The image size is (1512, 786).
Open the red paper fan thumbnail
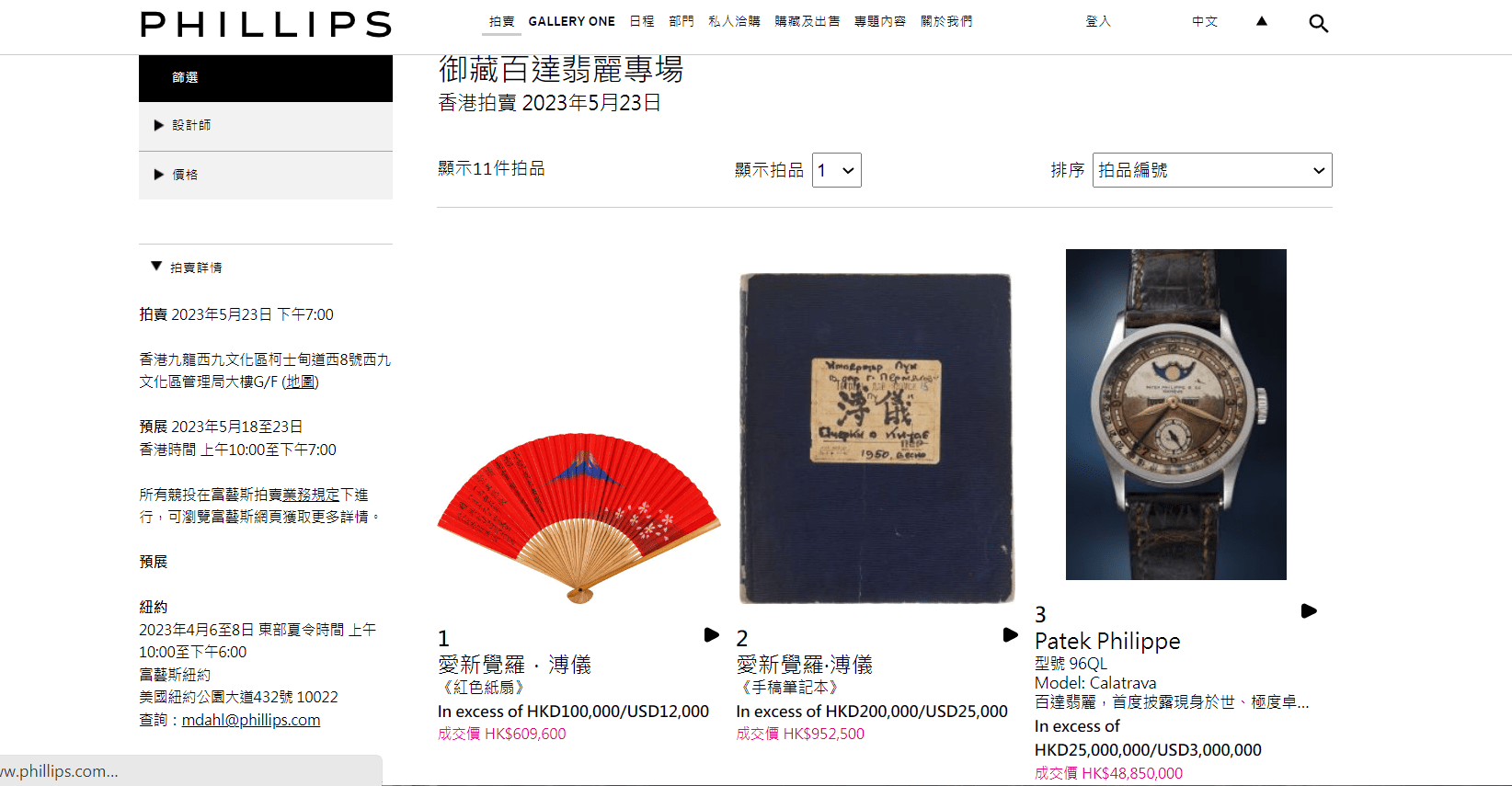click(x=578, y=518)
